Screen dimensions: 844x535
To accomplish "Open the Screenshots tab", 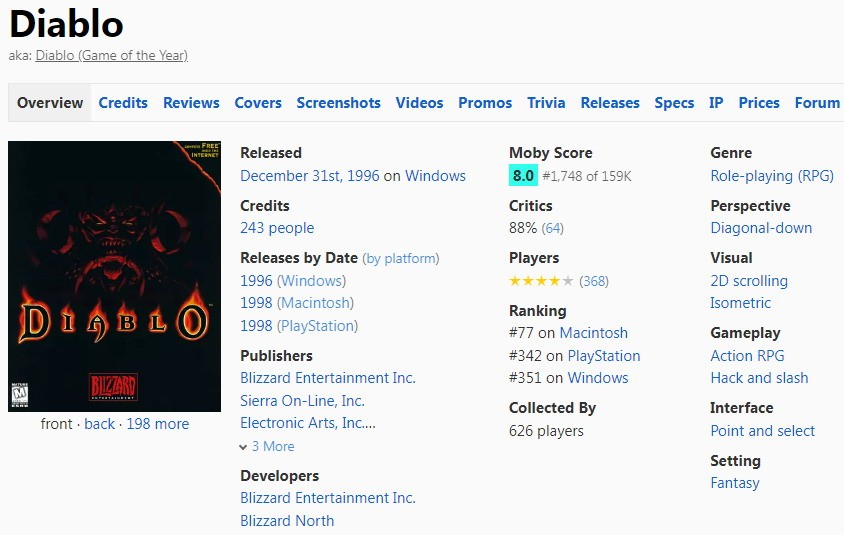I will 338,103.
